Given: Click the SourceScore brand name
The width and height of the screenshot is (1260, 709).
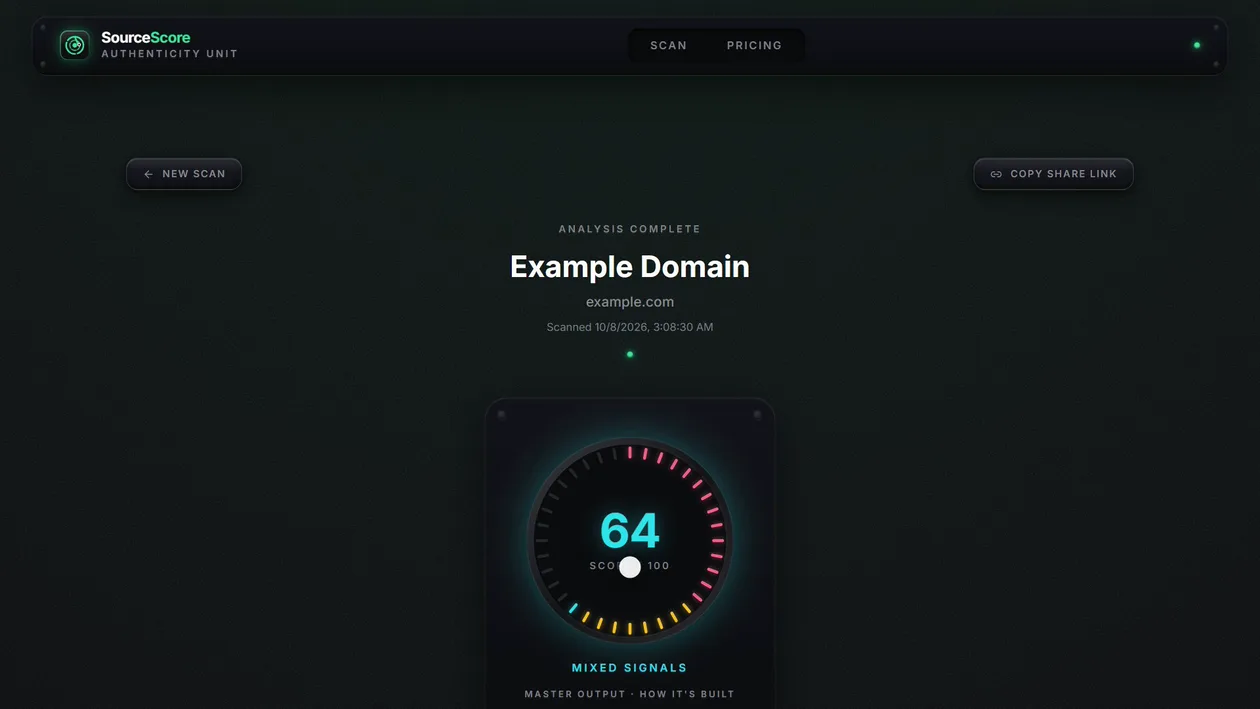Looking at the screenshot, I should pyautogui.click(x=145, y=38).
